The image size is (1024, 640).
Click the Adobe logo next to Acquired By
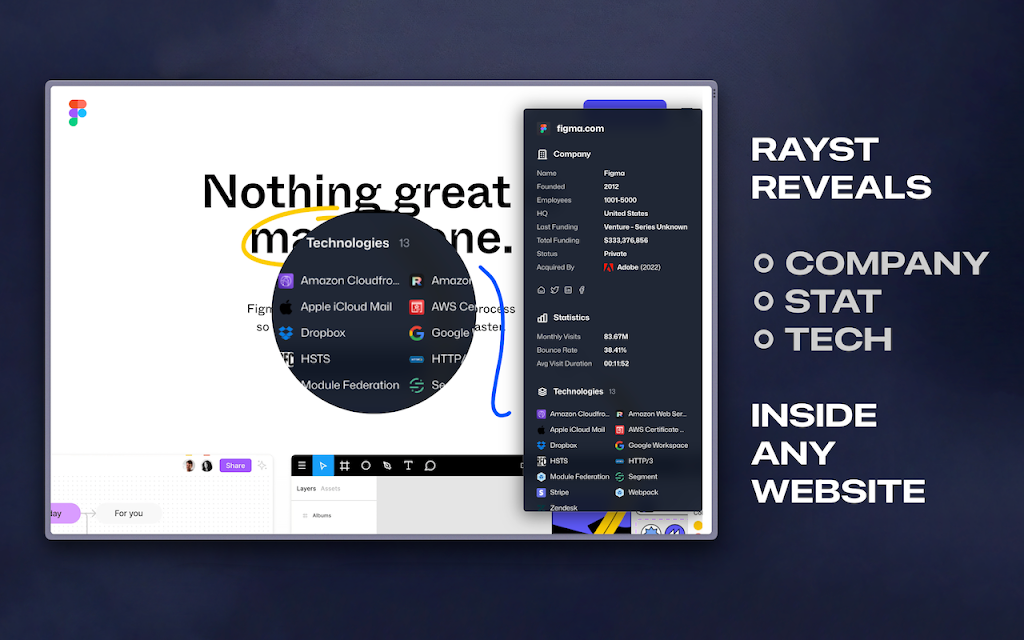[x=609, y=267]
